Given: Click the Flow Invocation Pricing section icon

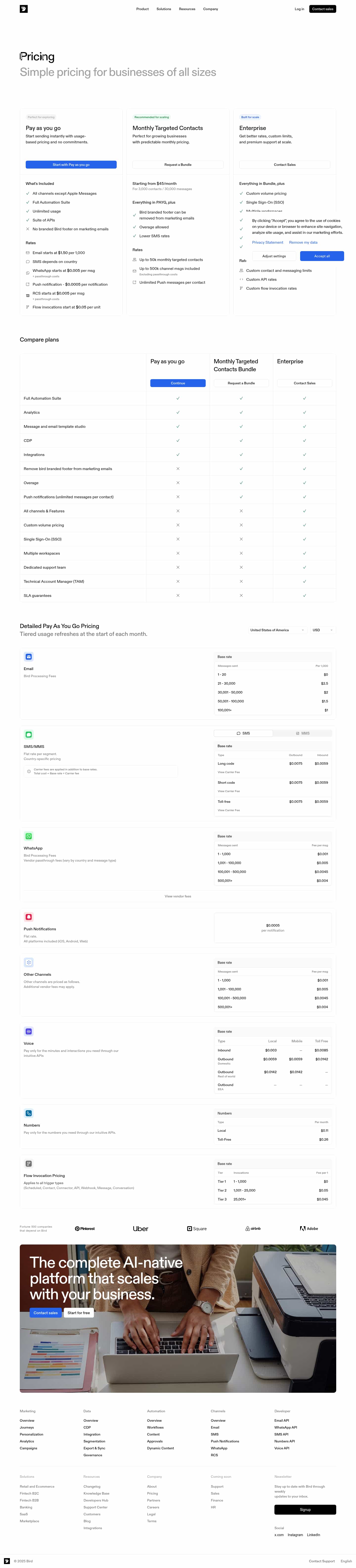Looking at the screenshot, I should (29, 1164).
